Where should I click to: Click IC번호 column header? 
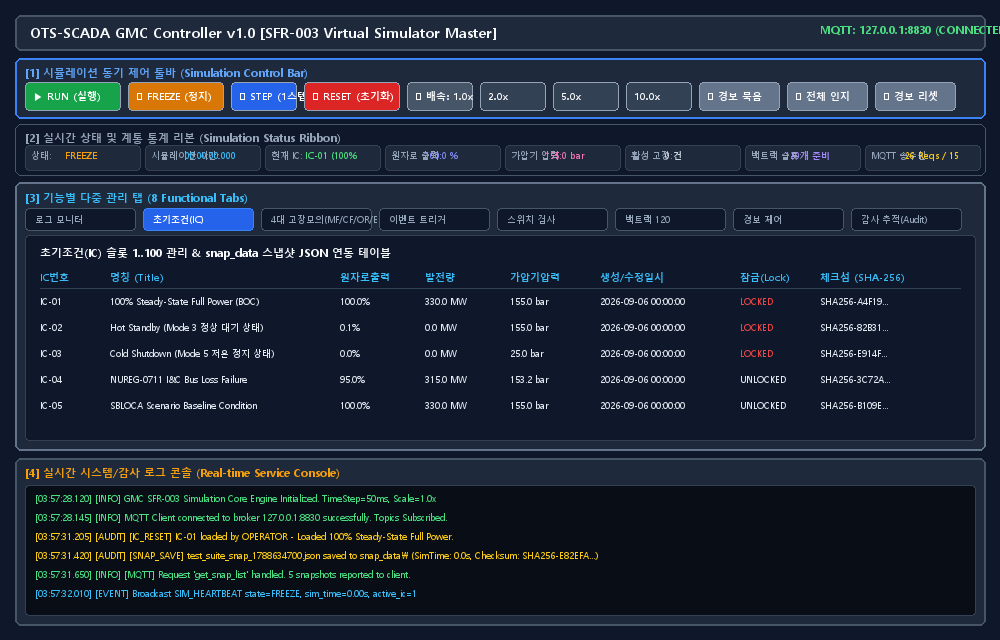coord(54,277)
